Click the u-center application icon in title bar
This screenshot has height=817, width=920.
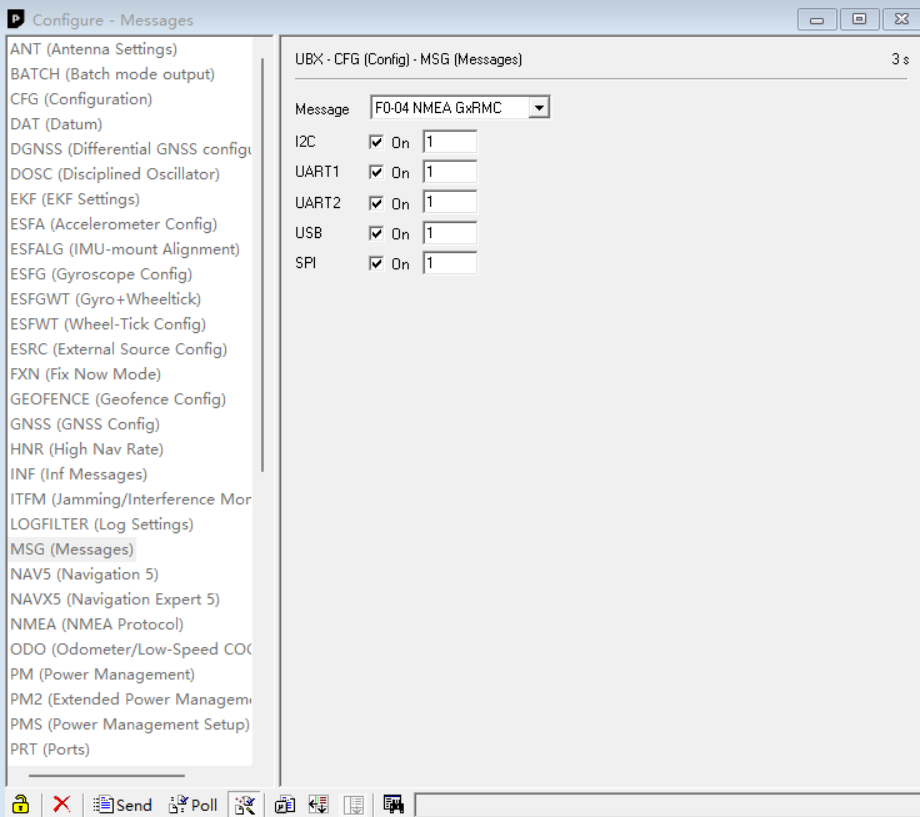[14, 19]
